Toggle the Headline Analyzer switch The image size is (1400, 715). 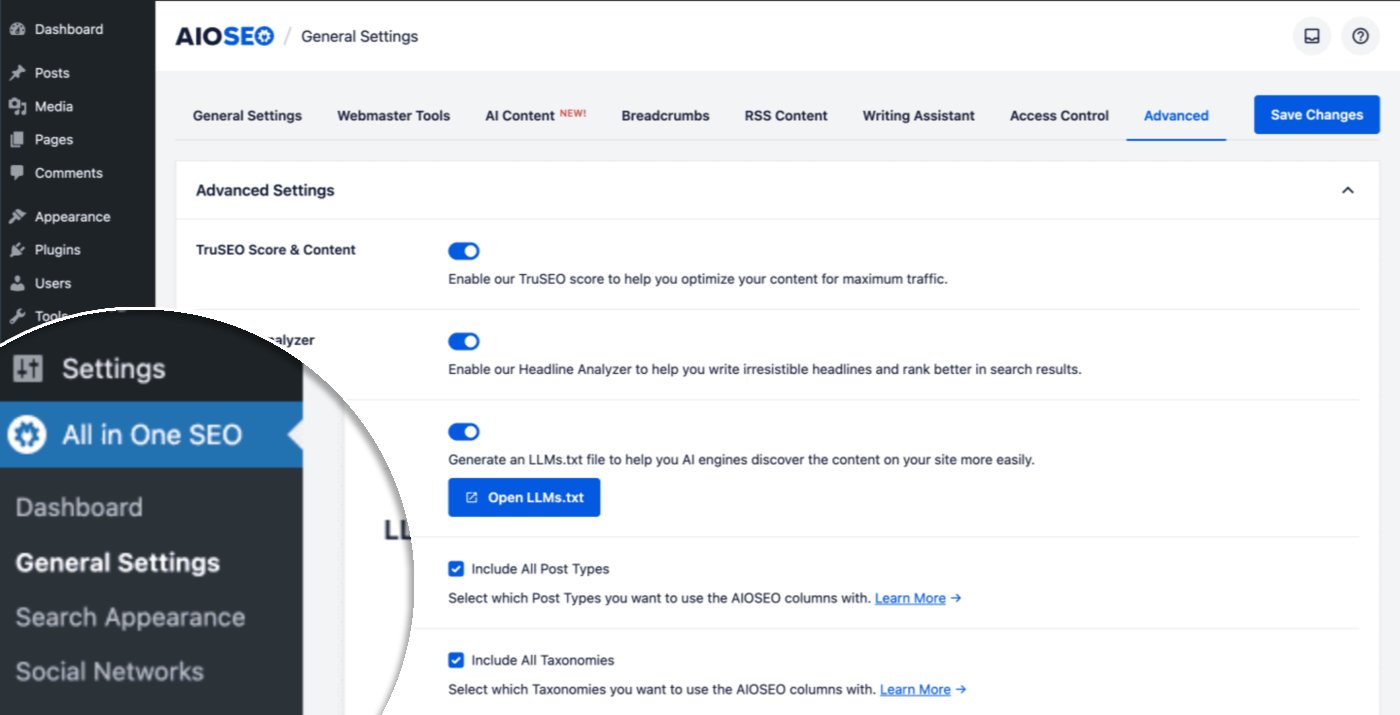point(464,342)
